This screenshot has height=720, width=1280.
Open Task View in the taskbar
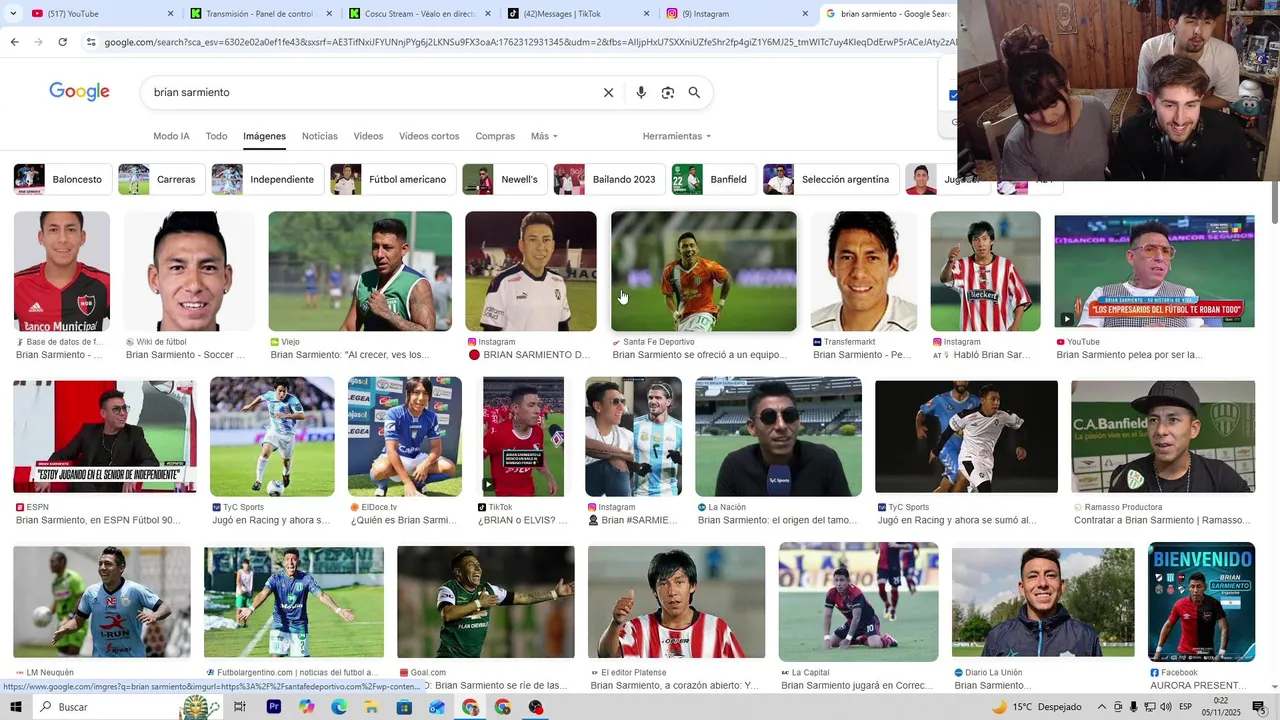[x=240, y=707]
